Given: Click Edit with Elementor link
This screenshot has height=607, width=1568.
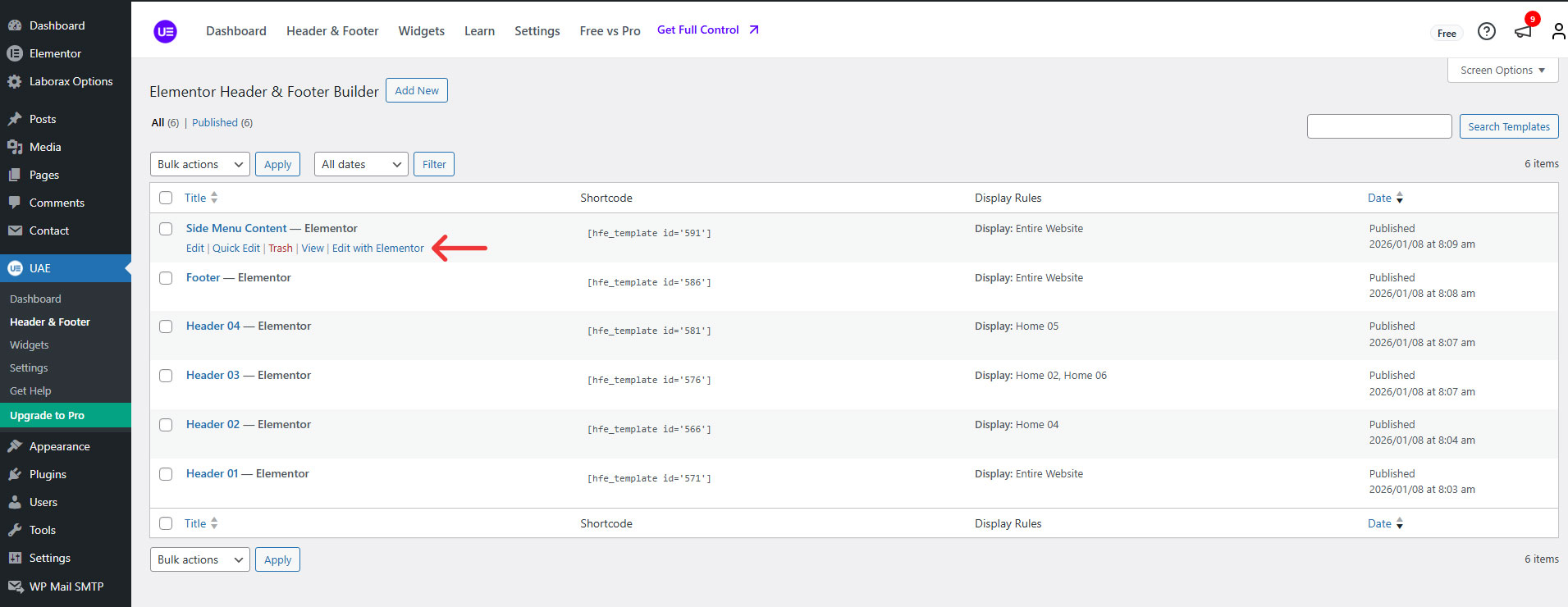Looking at the screenshot, I should click(x=378, y=249).
